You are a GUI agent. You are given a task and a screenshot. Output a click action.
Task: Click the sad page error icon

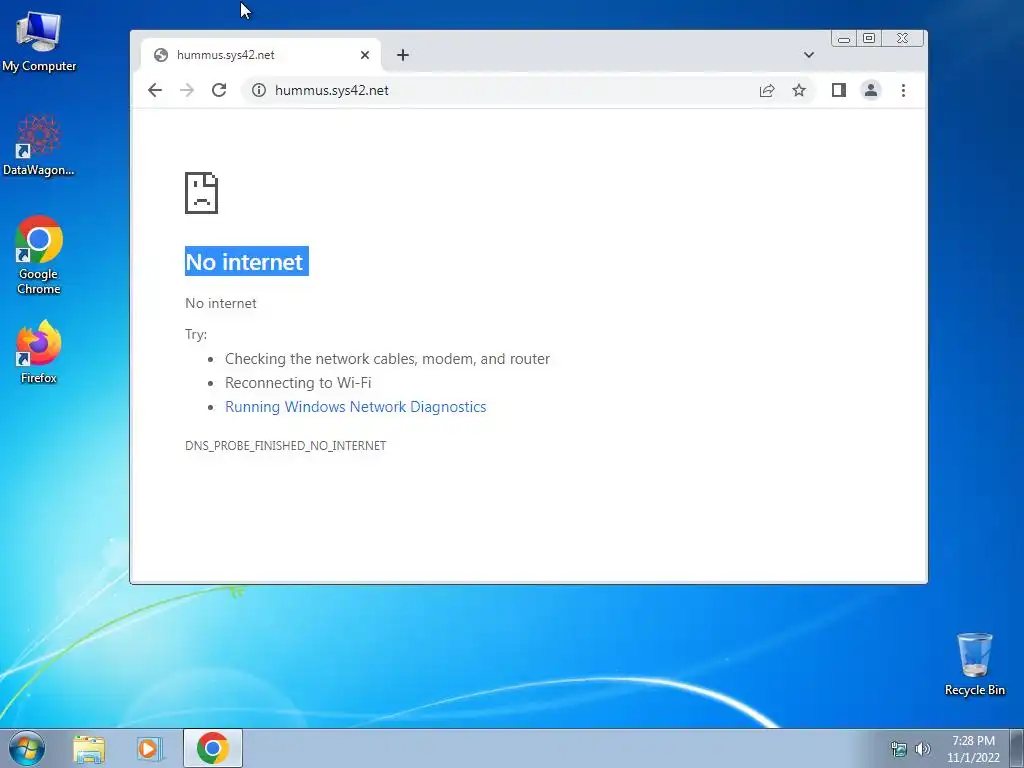(x=201, y=193)
